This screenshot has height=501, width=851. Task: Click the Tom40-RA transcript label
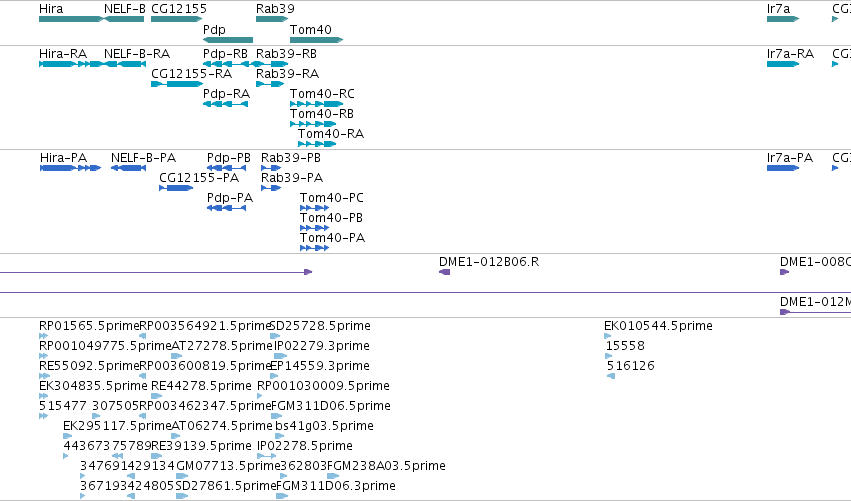(x=331, y=135)
